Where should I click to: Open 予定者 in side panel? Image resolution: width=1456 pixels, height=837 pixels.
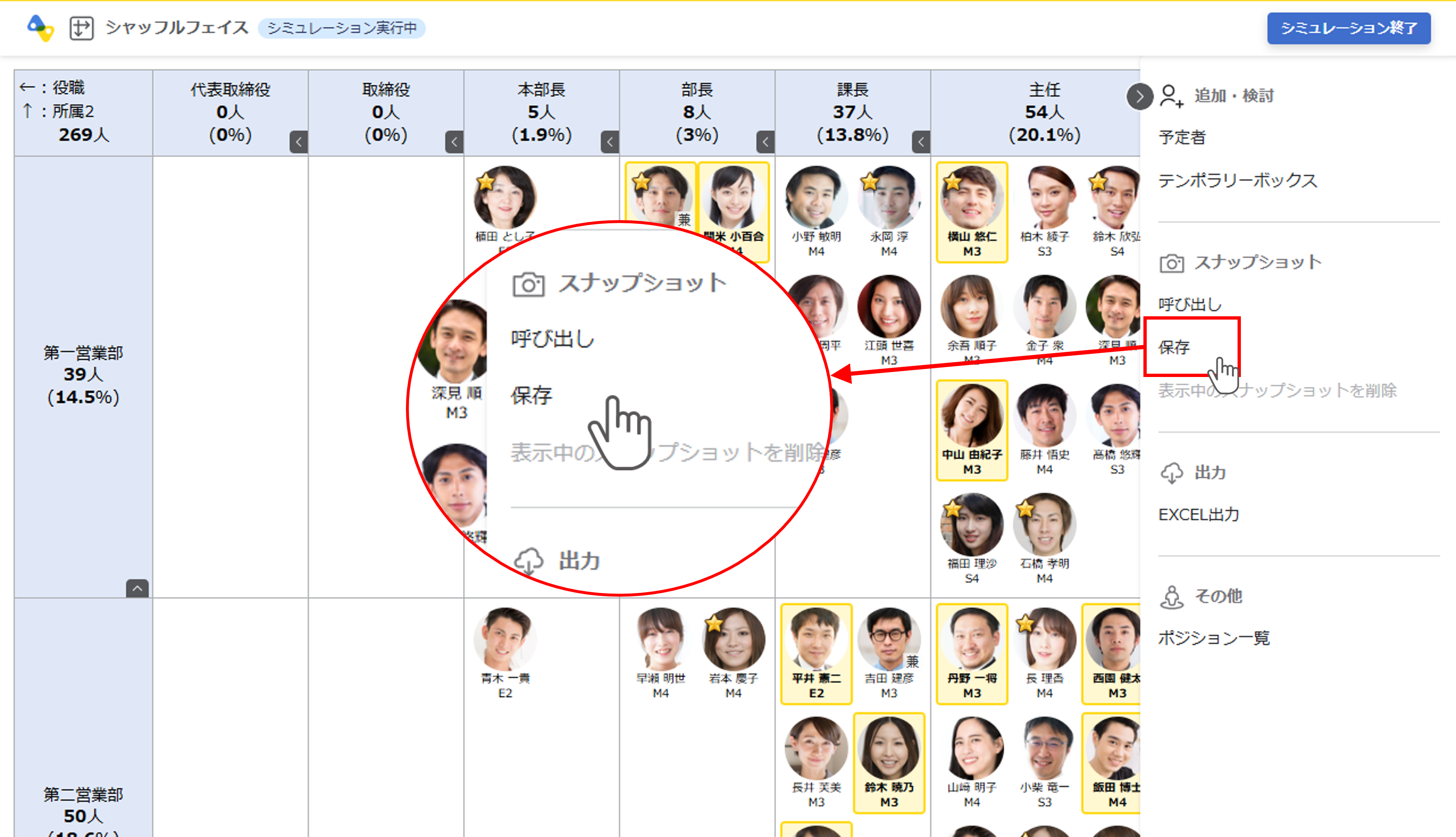(1182, 138)
